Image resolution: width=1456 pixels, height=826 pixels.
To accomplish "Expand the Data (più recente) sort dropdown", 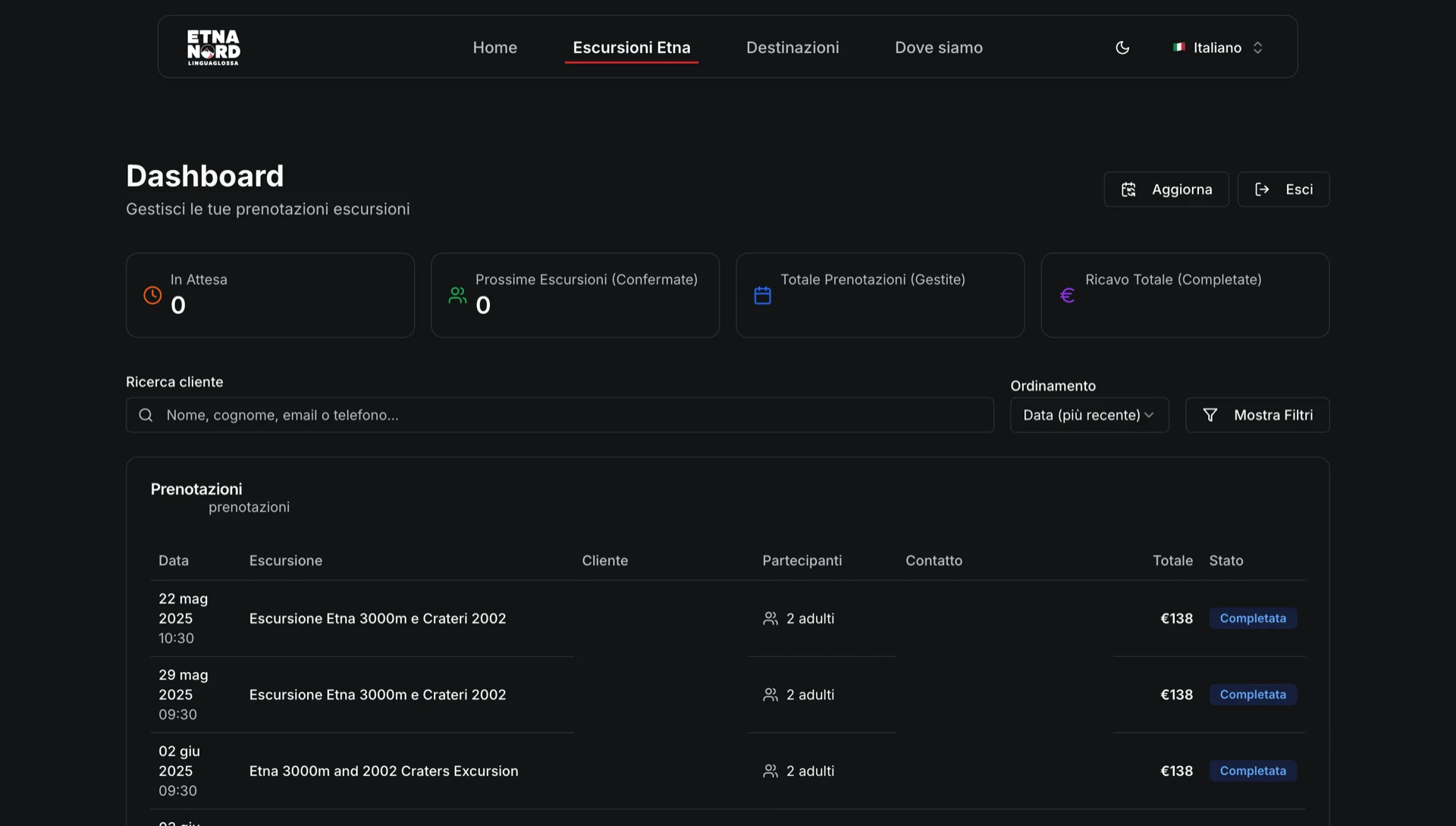I will [1089, 415].
